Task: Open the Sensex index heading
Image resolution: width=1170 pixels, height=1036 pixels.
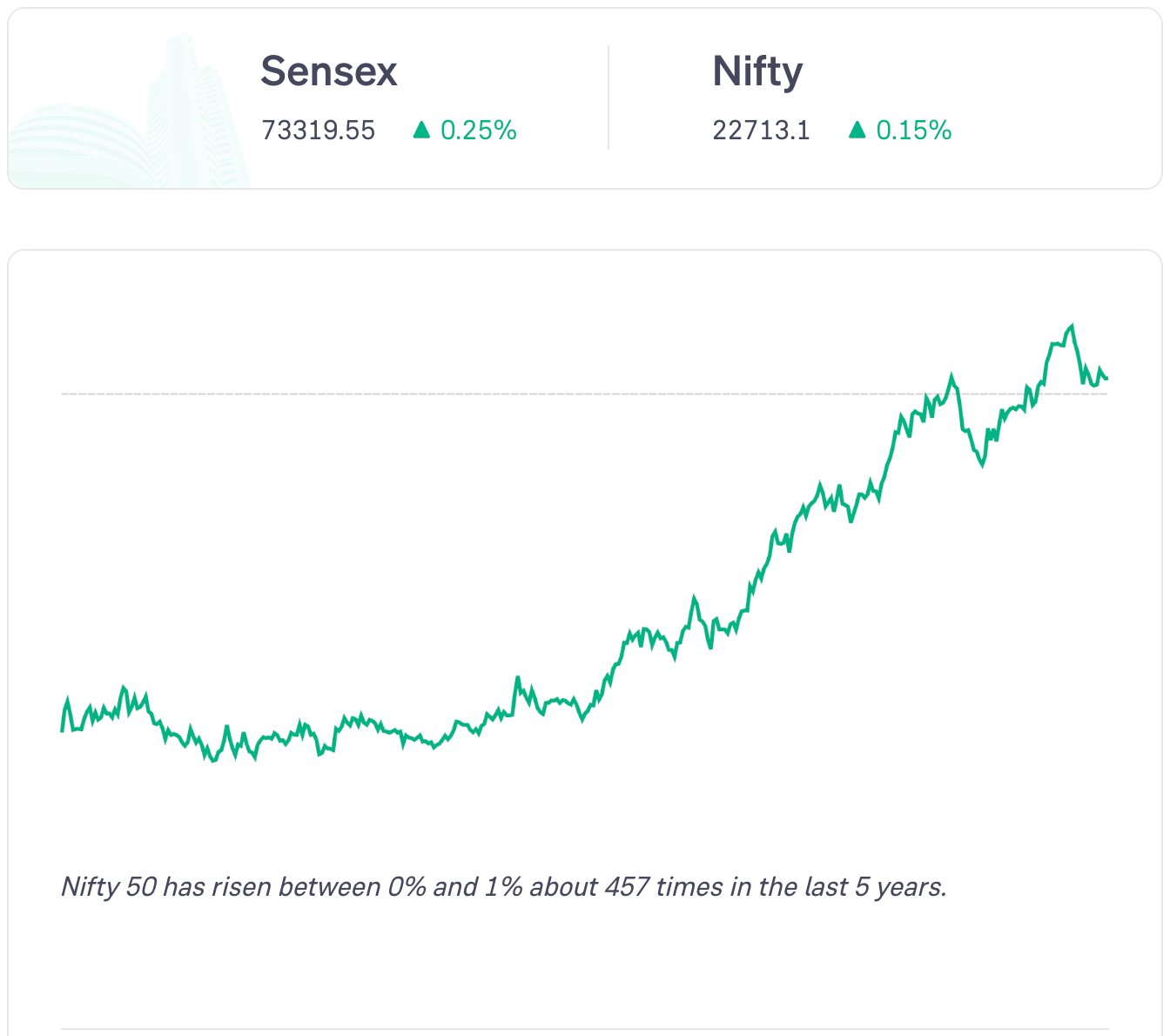Action: [x=329, y=71]
